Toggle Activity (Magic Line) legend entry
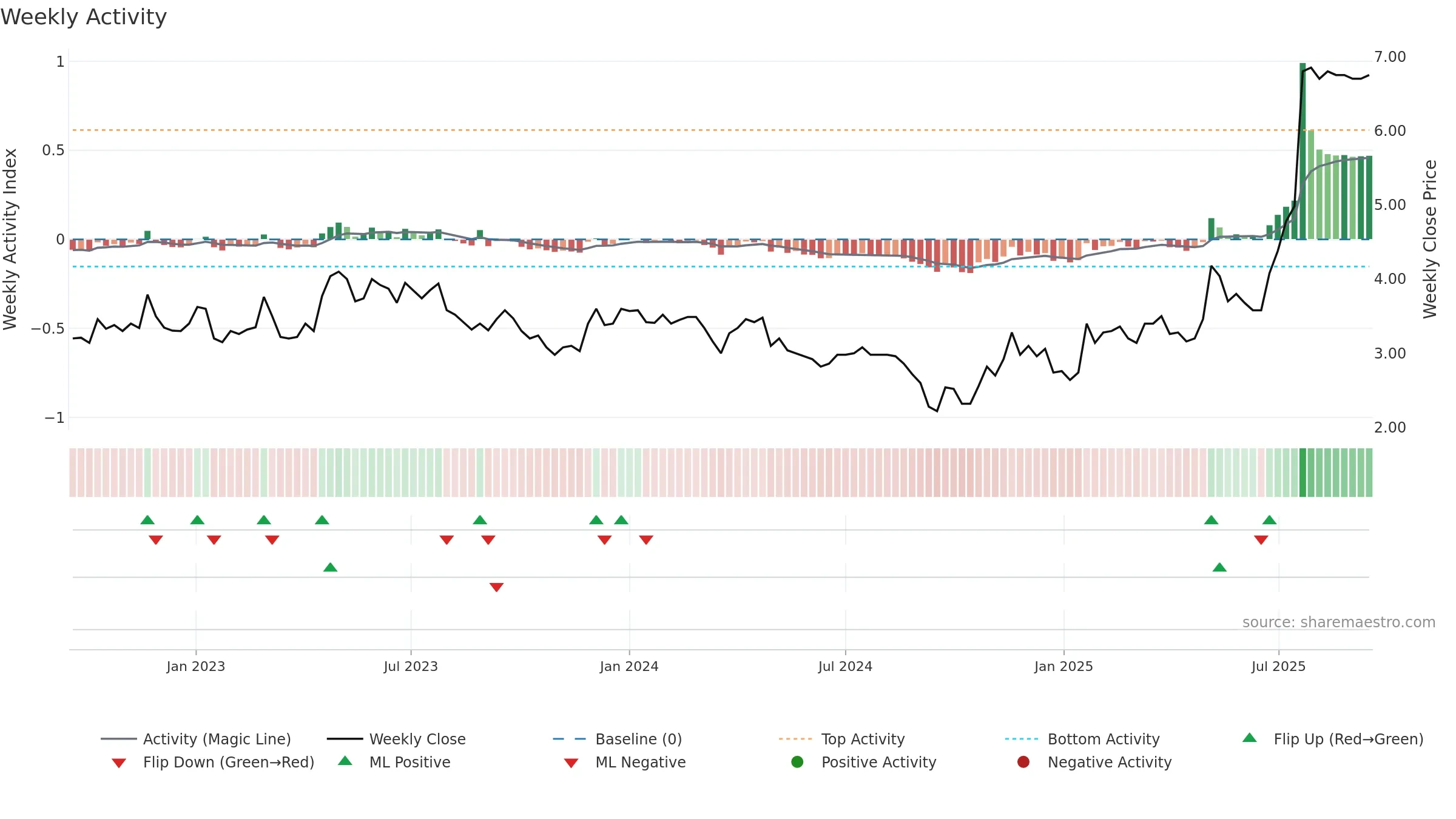This screenshot has width=1456, height=819. coord(196,739)
